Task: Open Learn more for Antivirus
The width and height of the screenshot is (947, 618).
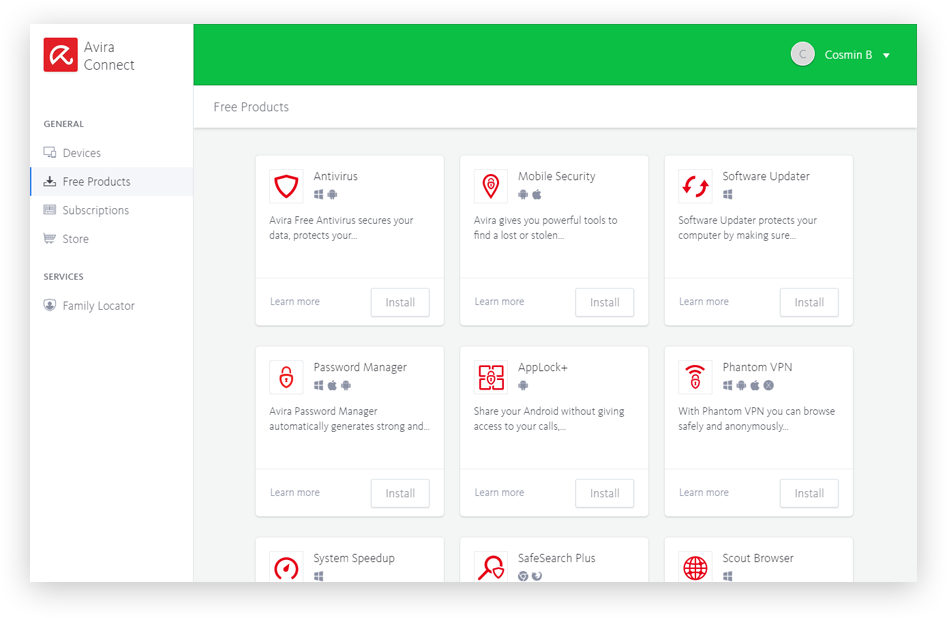Action: (295, 301)
